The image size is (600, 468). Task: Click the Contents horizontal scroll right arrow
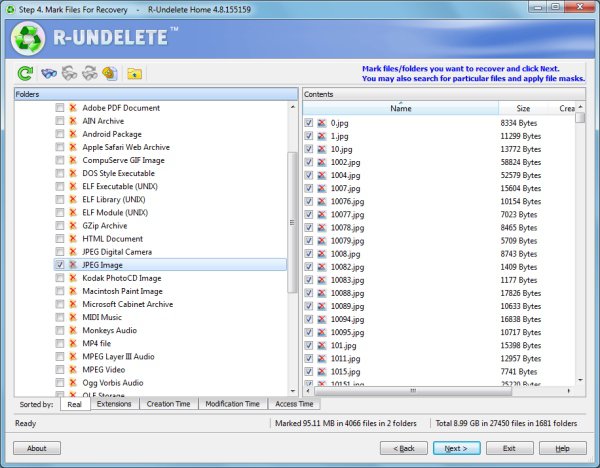point(569,391)
